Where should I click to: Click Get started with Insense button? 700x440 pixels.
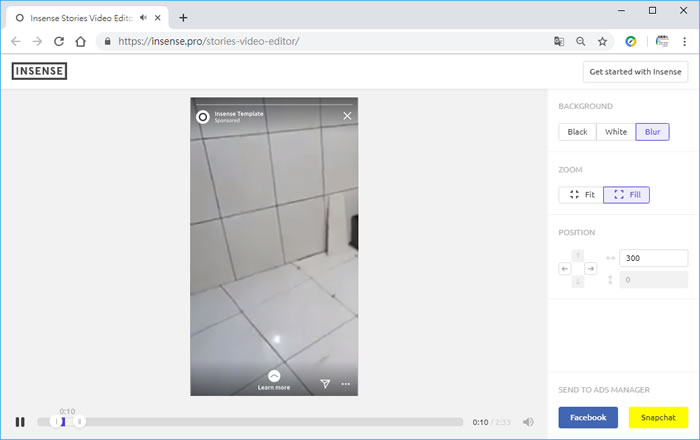click(635, 72)
